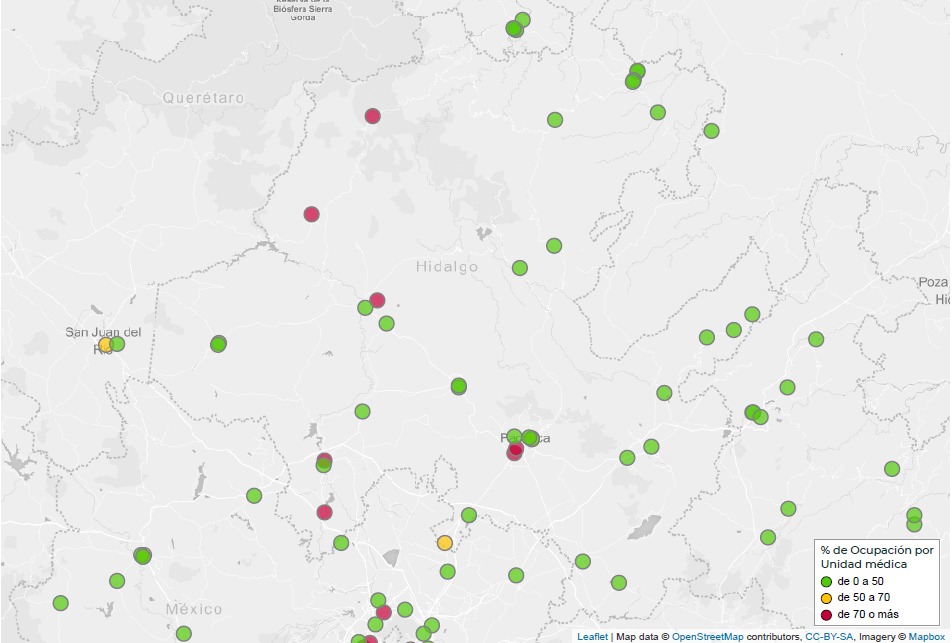Select the yellow marker near San Juan del Río
Image resolution: width=952 pixels, height=643 pixels.
click(104, 344)
